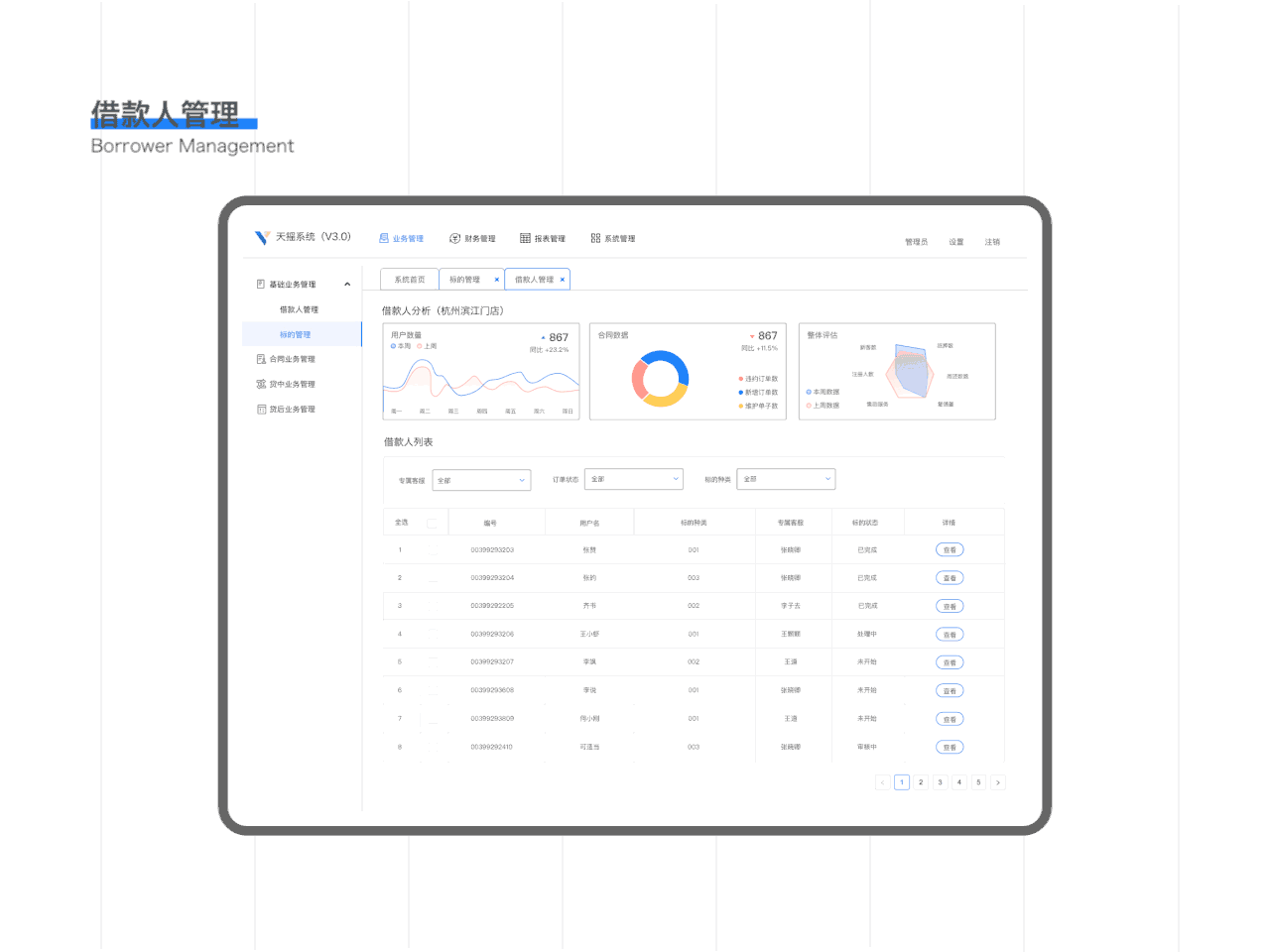1270x952 pixels.
Task: Click 查看 for record 00399292410
Action: click(x=950, y=748)
